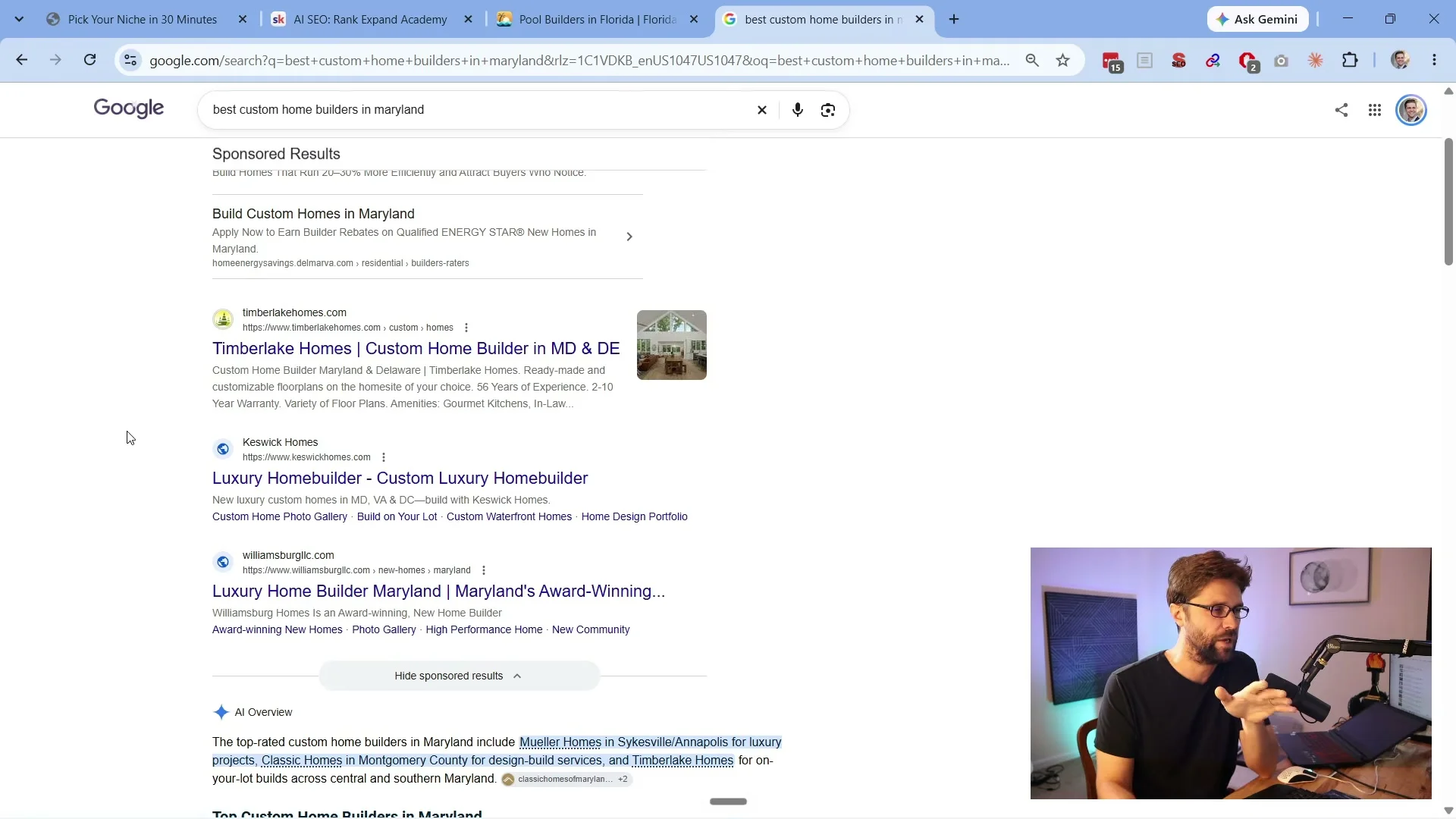This screenshot has height=819, width=1456.
Task: Start a voice search with microphone
Action: coord(797,110)
